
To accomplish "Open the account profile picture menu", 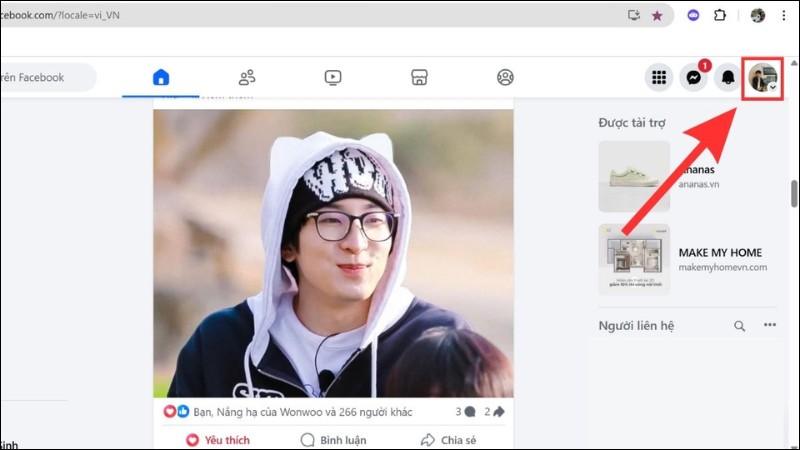I will coord(762,78).
